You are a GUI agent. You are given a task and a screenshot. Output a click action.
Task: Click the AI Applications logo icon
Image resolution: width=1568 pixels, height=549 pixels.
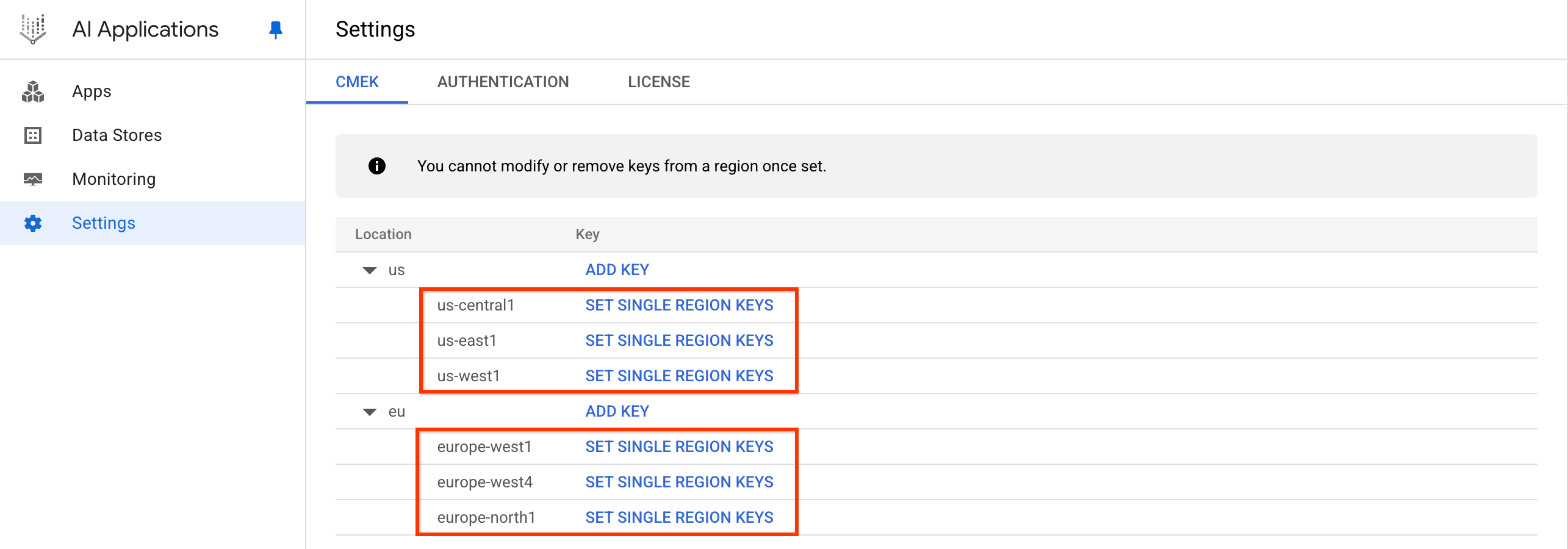pyautogui.click(x=32, y=29)
